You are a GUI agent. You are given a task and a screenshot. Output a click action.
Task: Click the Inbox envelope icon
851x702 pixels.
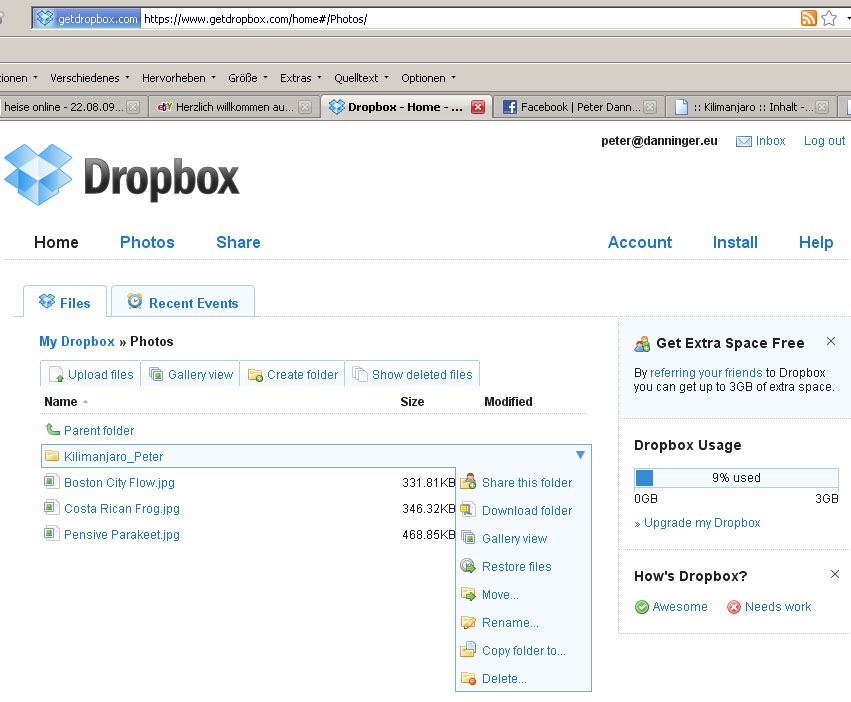[x=743, y=142]
